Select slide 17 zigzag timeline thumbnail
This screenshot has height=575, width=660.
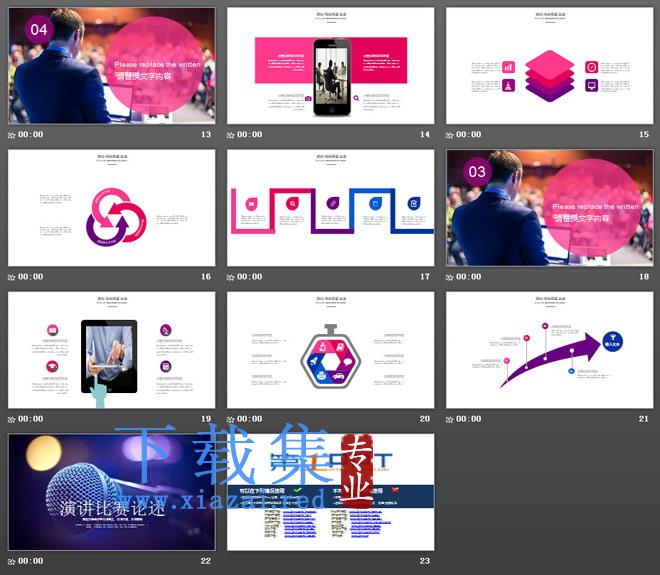tap(330, 208)
